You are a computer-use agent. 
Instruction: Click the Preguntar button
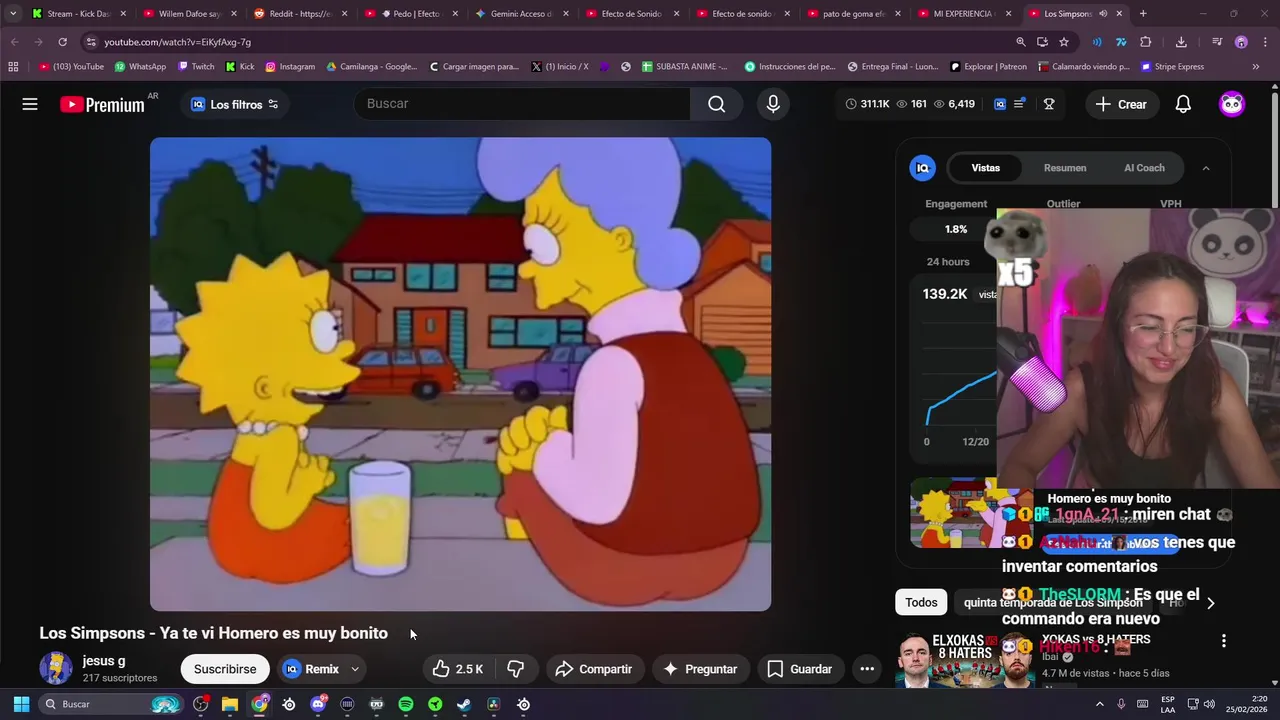(x=700, y=669)
